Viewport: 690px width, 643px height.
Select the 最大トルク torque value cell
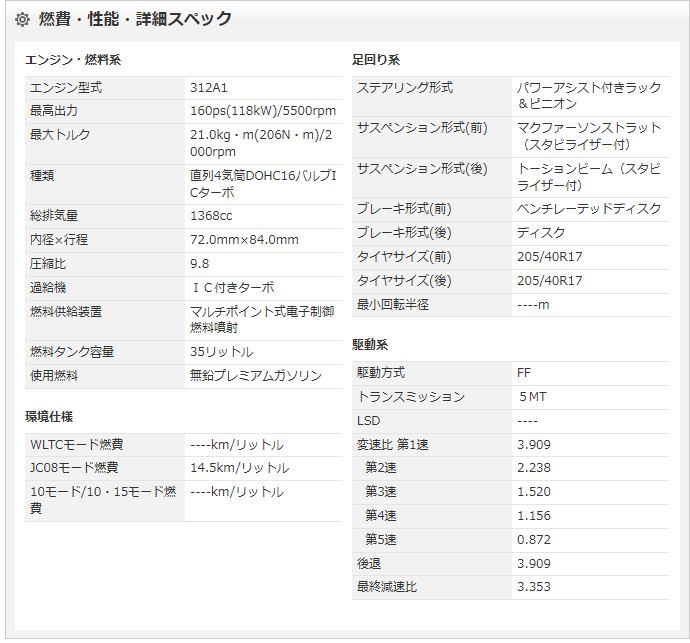coord(263,143)
